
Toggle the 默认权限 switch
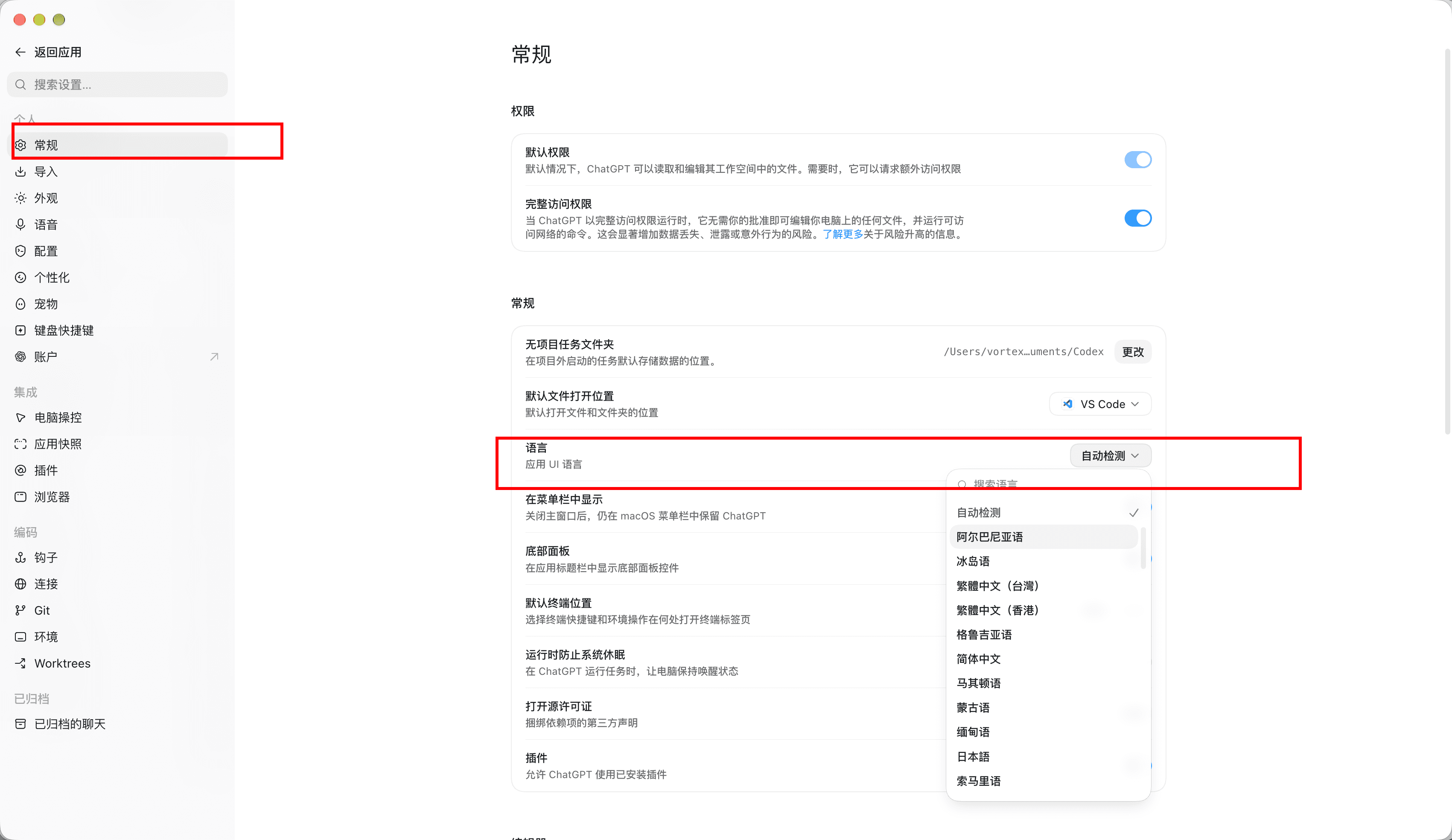1137,160
